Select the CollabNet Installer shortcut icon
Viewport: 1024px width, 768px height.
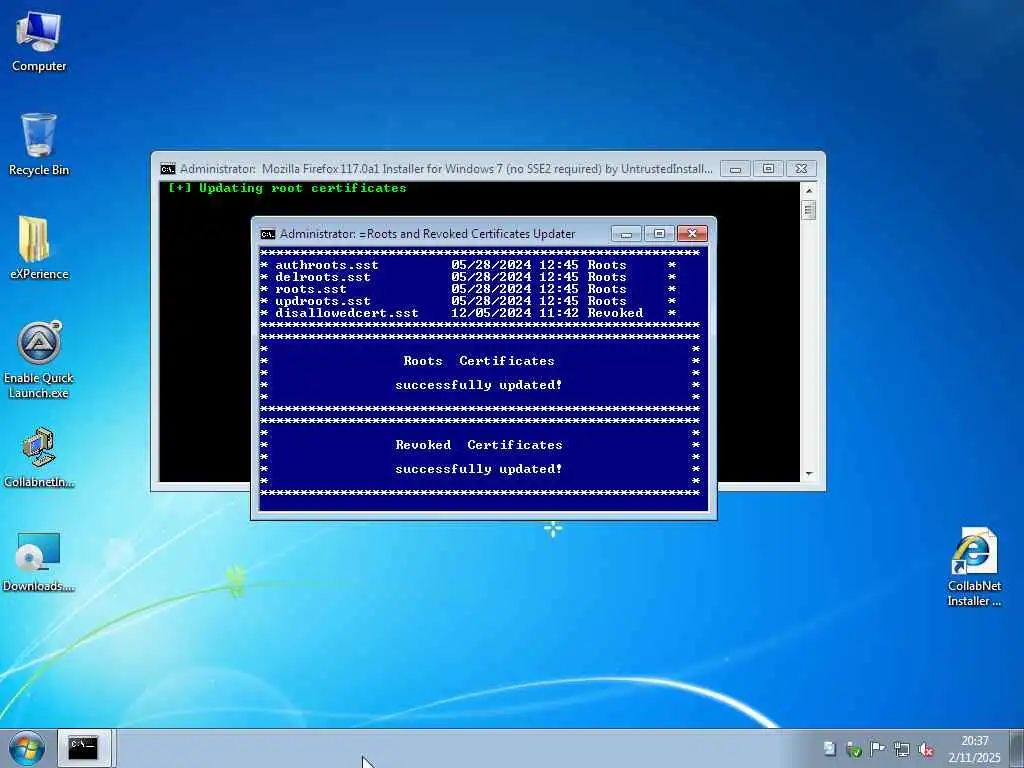pyautogui.click(x=974, y=567)
